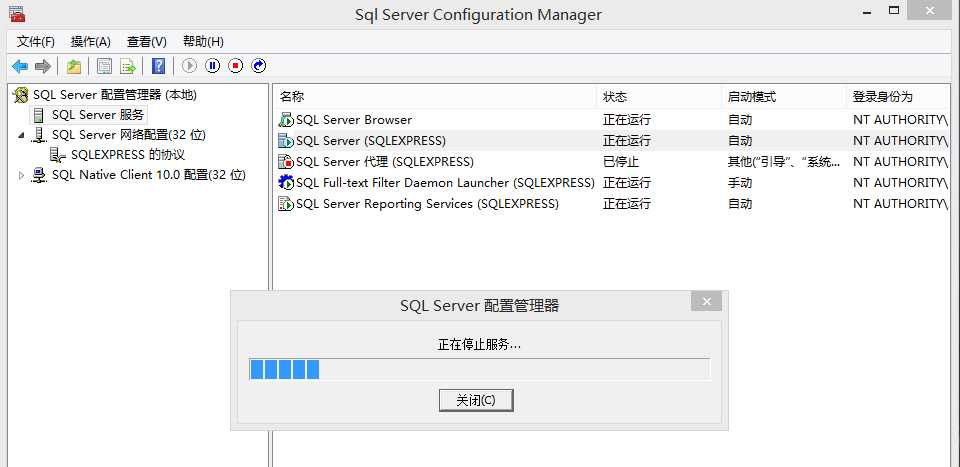Close the SQL Server 配置管理器 dialog with X
Image resolution: width=960 pixels, height=467 pixels.
(x=707, y=301)
